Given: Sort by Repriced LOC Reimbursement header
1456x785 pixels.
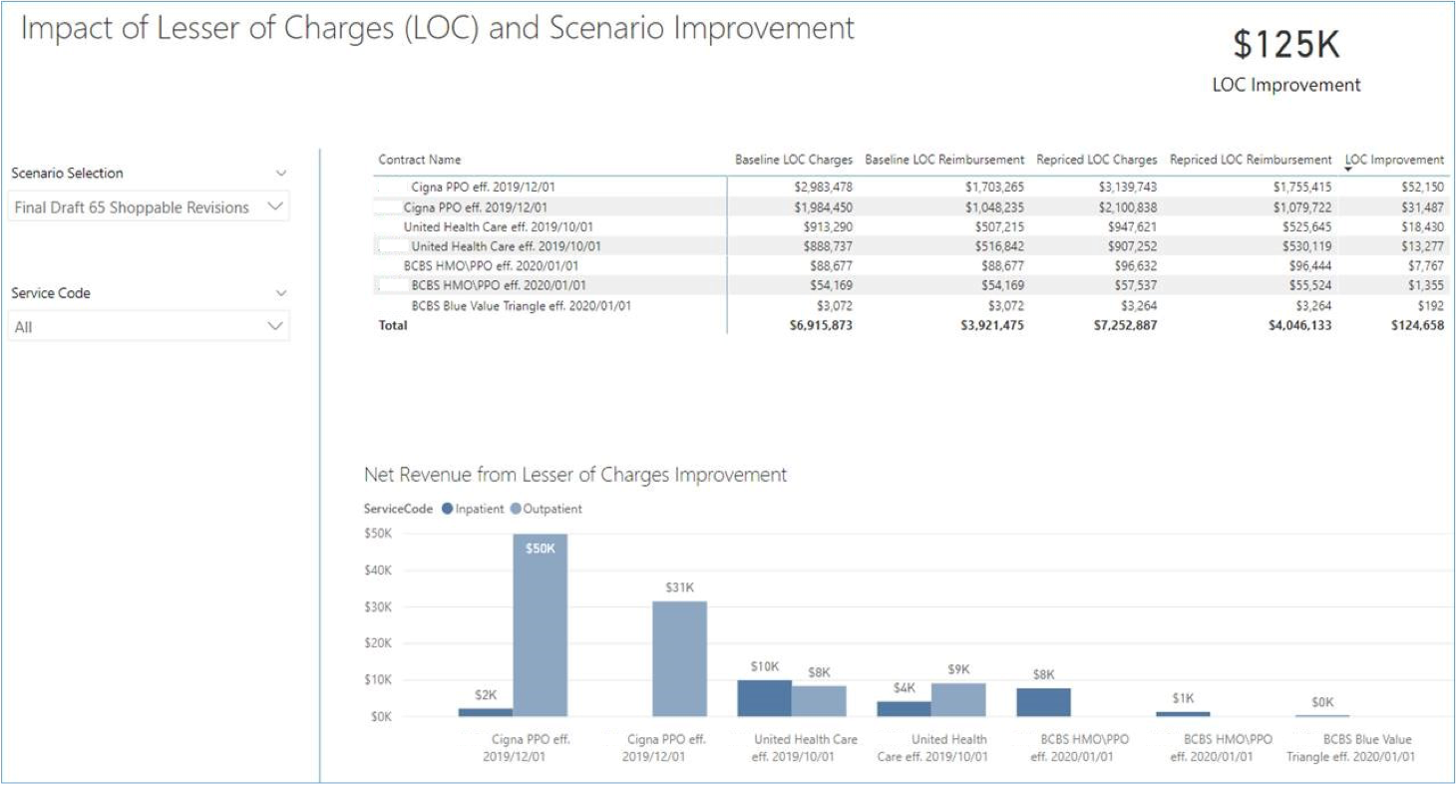Looking at the screenshot, I should pyautogui.click(x=1251, y=160).
